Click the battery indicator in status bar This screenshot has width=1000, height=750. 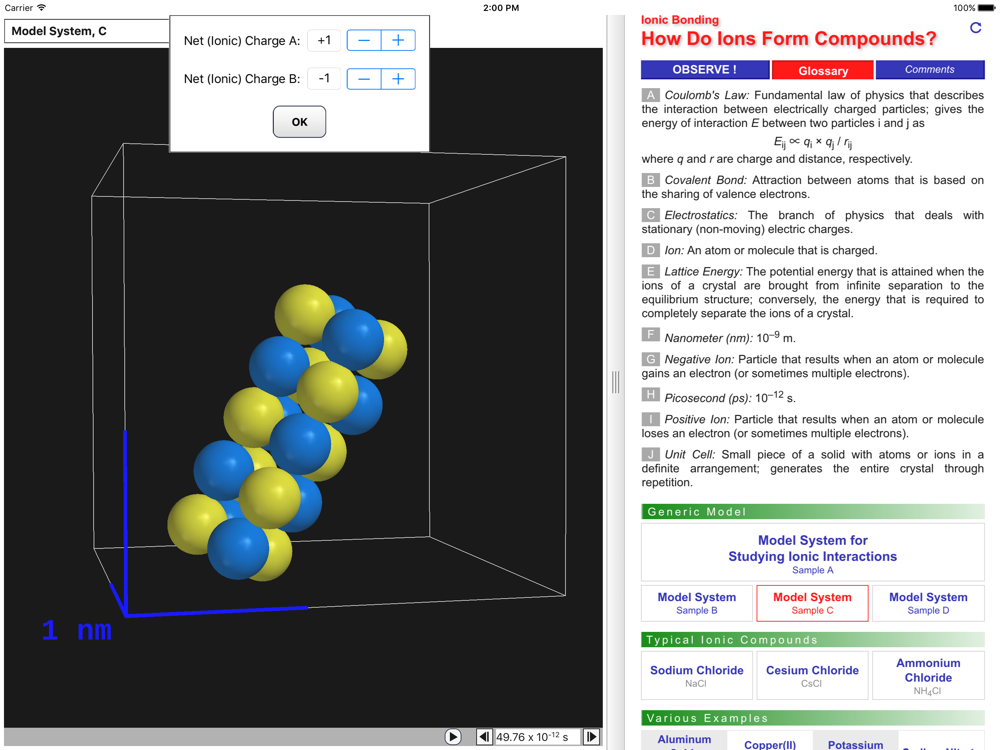tap(986, 8)
